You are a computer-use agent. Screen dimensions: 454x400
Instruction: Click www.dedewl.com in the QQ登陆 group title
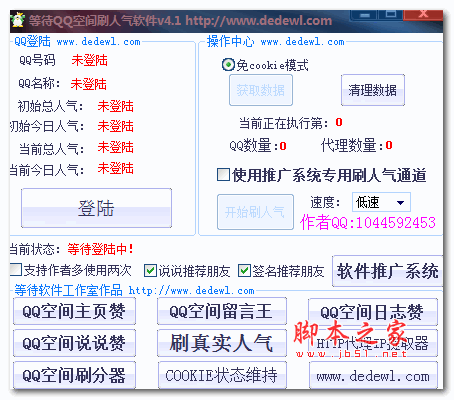(x=98, y=42)
